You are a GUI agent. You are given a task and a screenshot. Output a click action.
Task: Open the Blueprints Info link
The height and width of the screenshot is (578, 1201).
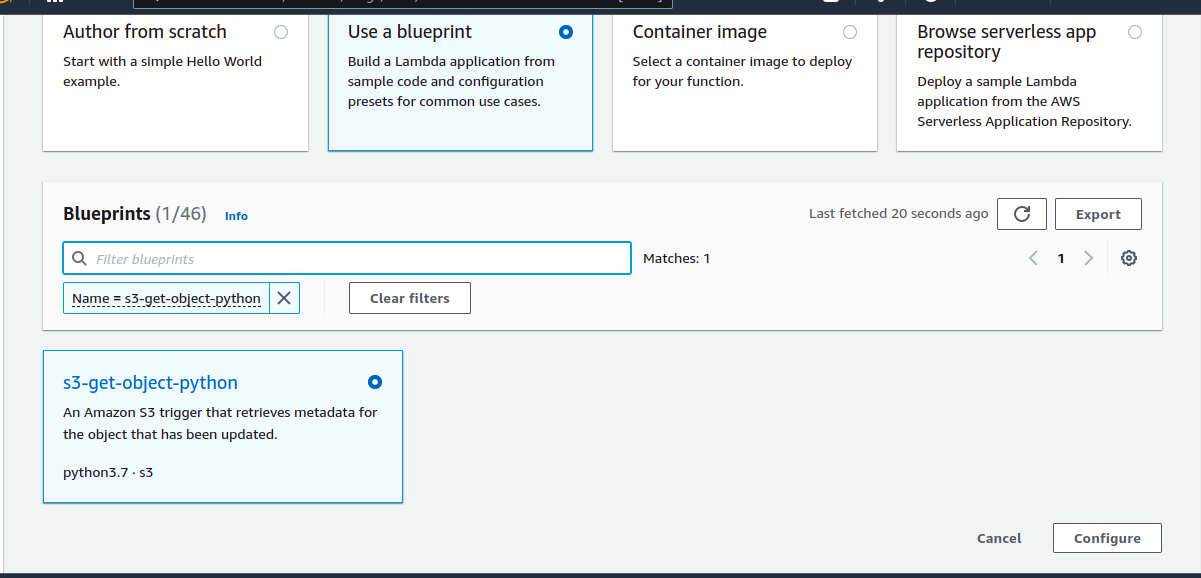[x=236, y=216]
